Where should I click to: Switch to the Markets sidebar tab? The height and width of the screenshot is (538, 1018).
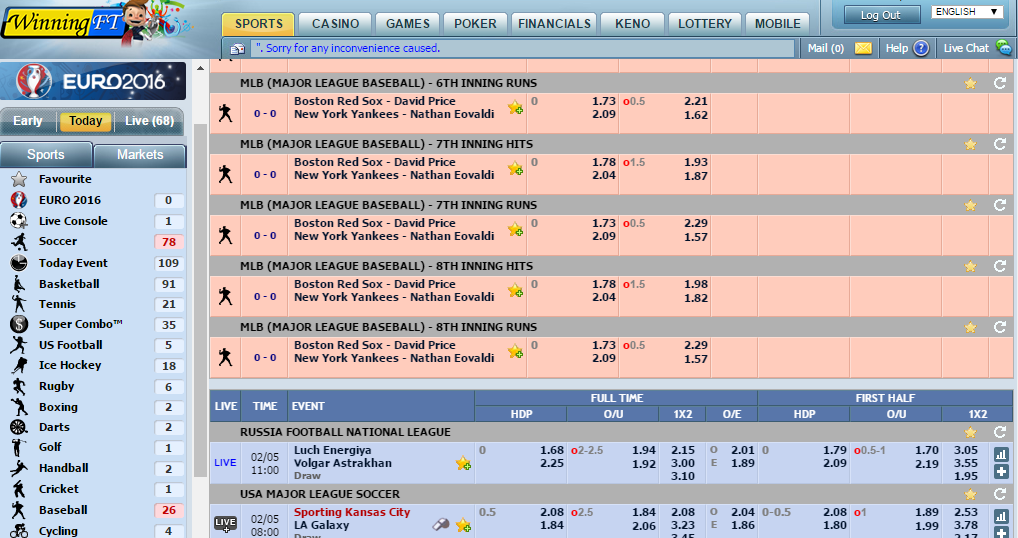click(140, 154)
